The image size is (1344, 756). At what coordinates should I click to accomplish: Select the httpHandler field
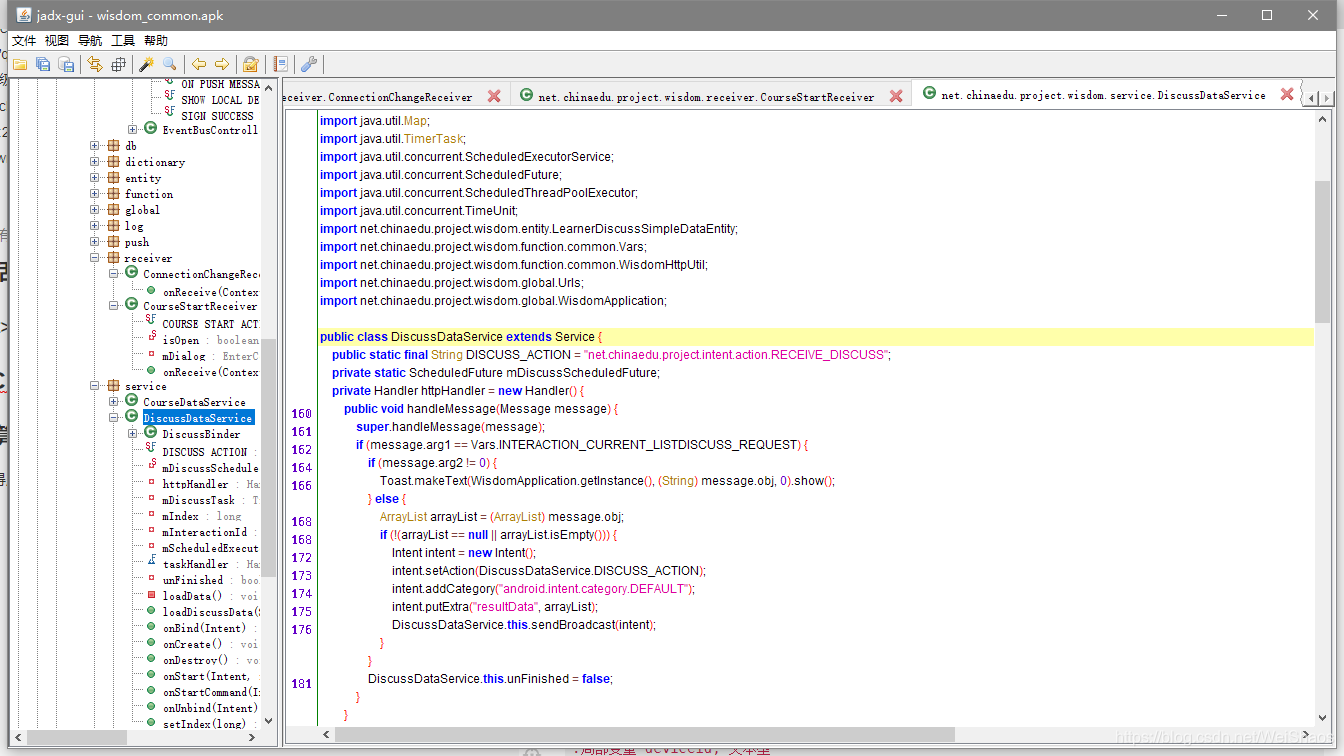click(210, 484)
